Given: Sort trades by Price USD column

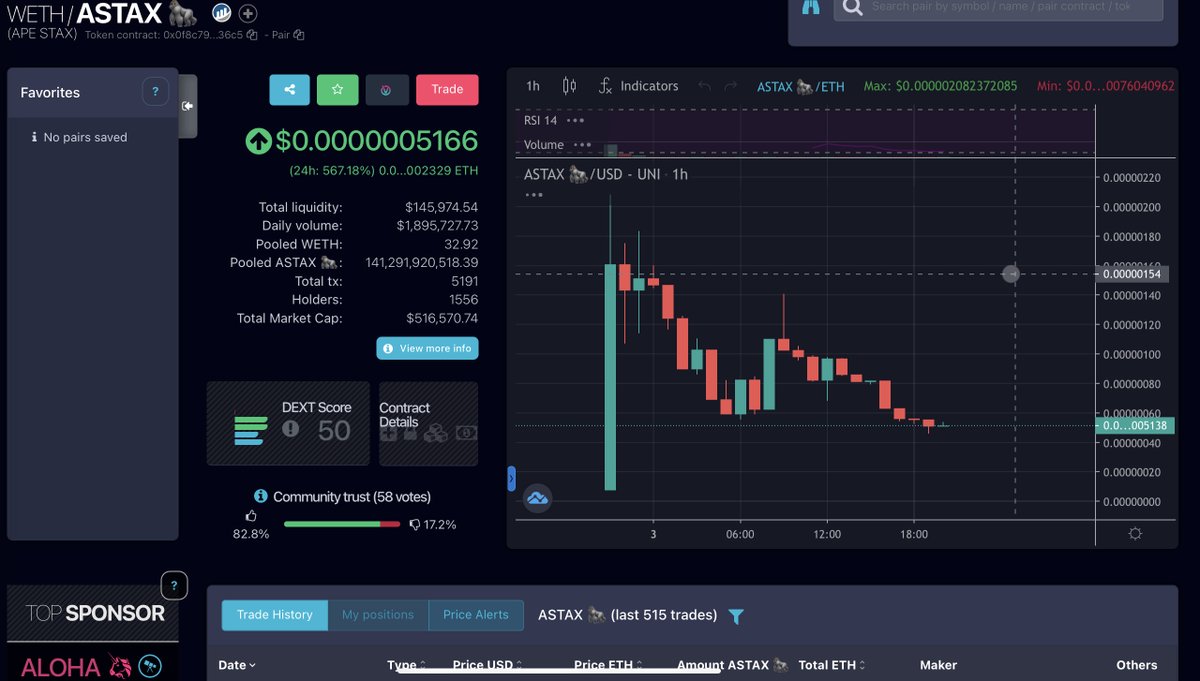Looking at the screenshot, I should click(487, 665).
